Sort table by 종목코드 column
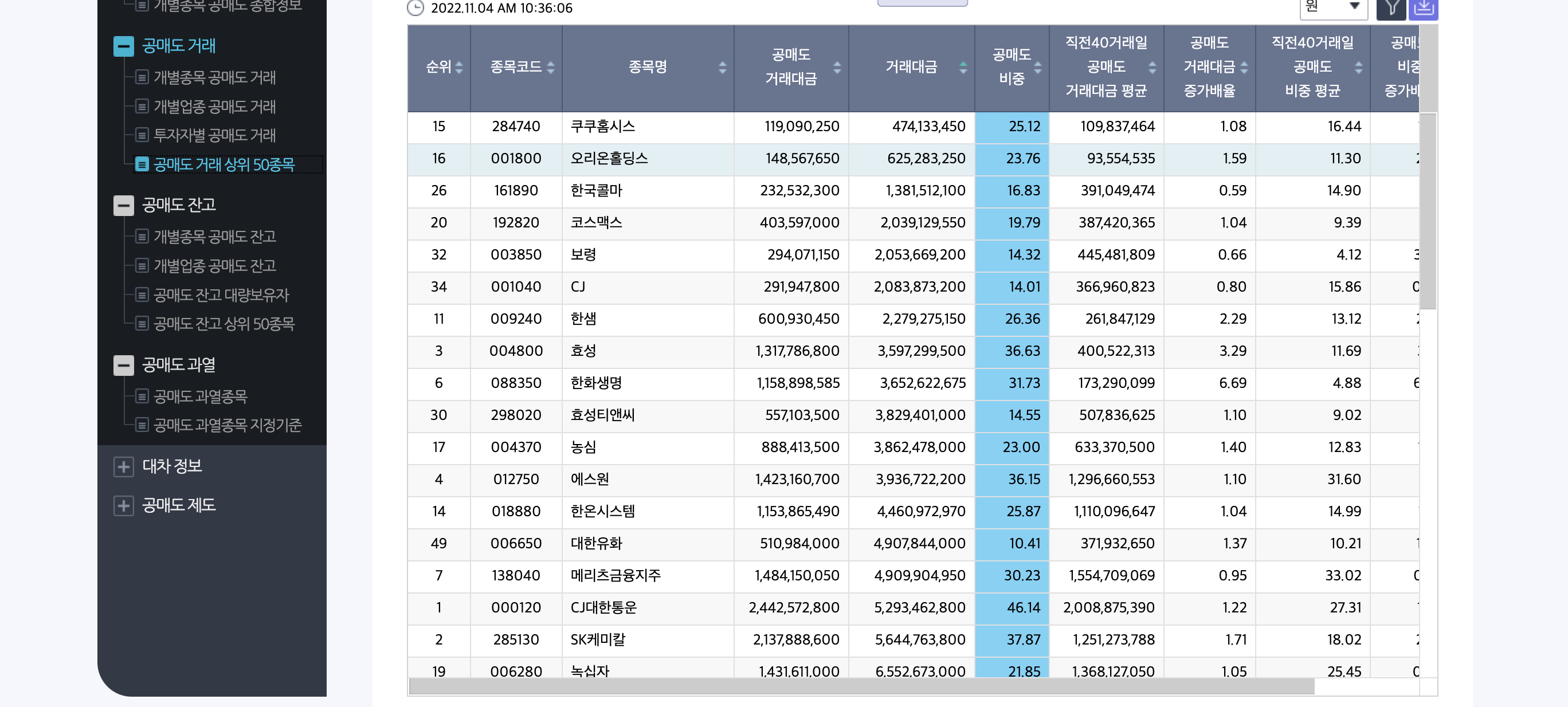Screen dimensions: 1568x707 (550, 67)
